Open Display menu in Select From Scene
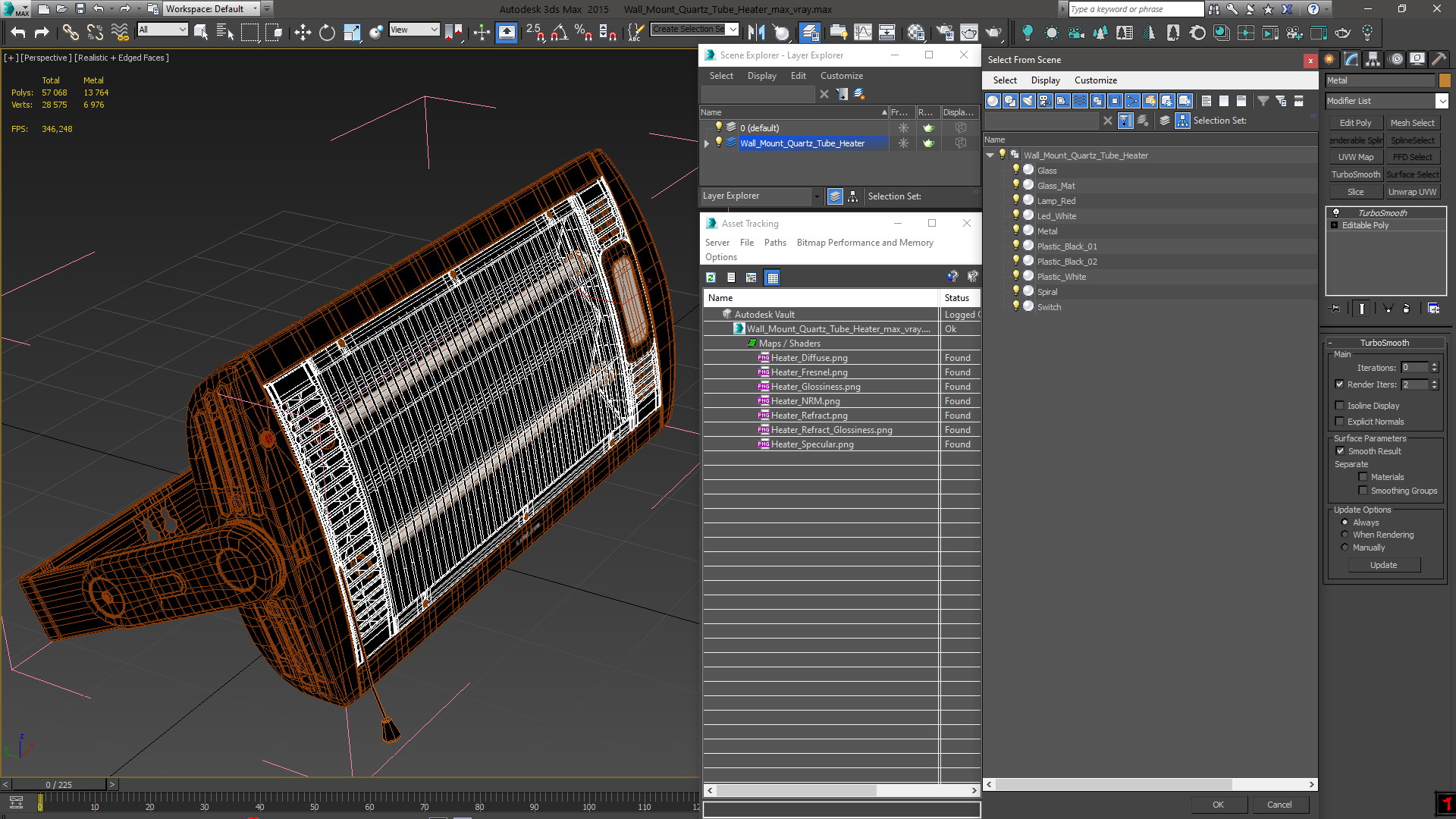 1045,80
